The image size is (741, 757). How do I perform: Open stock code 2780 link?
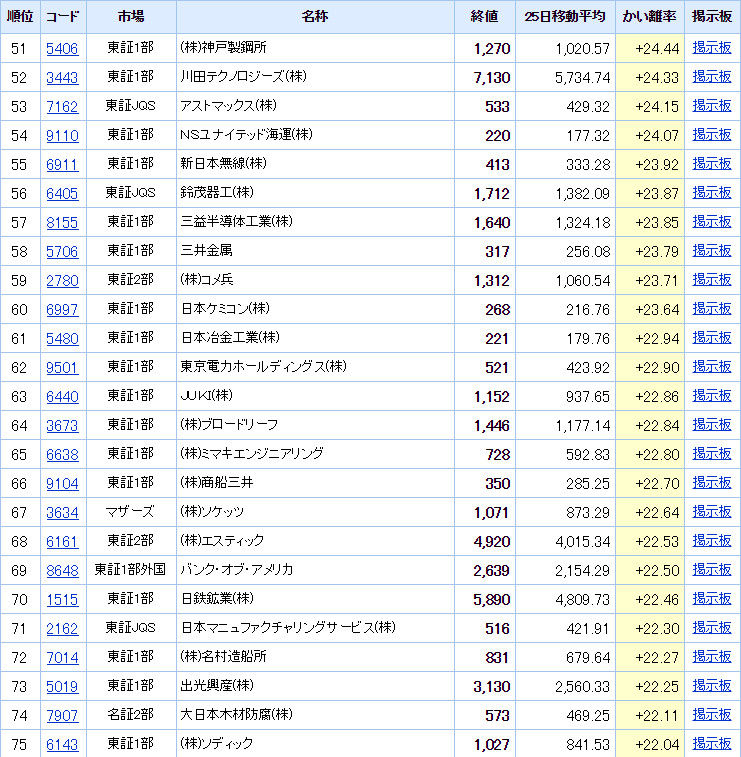point(62,280)
